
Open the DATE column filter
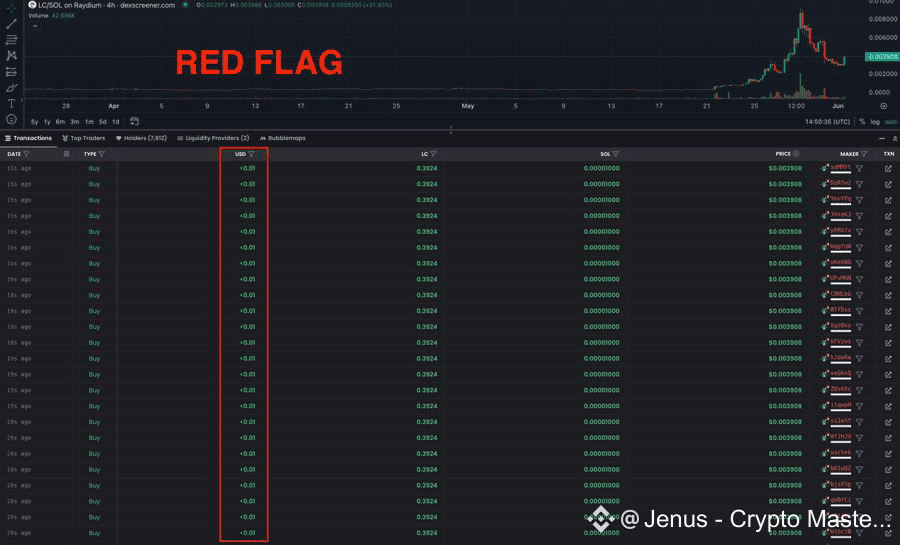coord(26,154)
